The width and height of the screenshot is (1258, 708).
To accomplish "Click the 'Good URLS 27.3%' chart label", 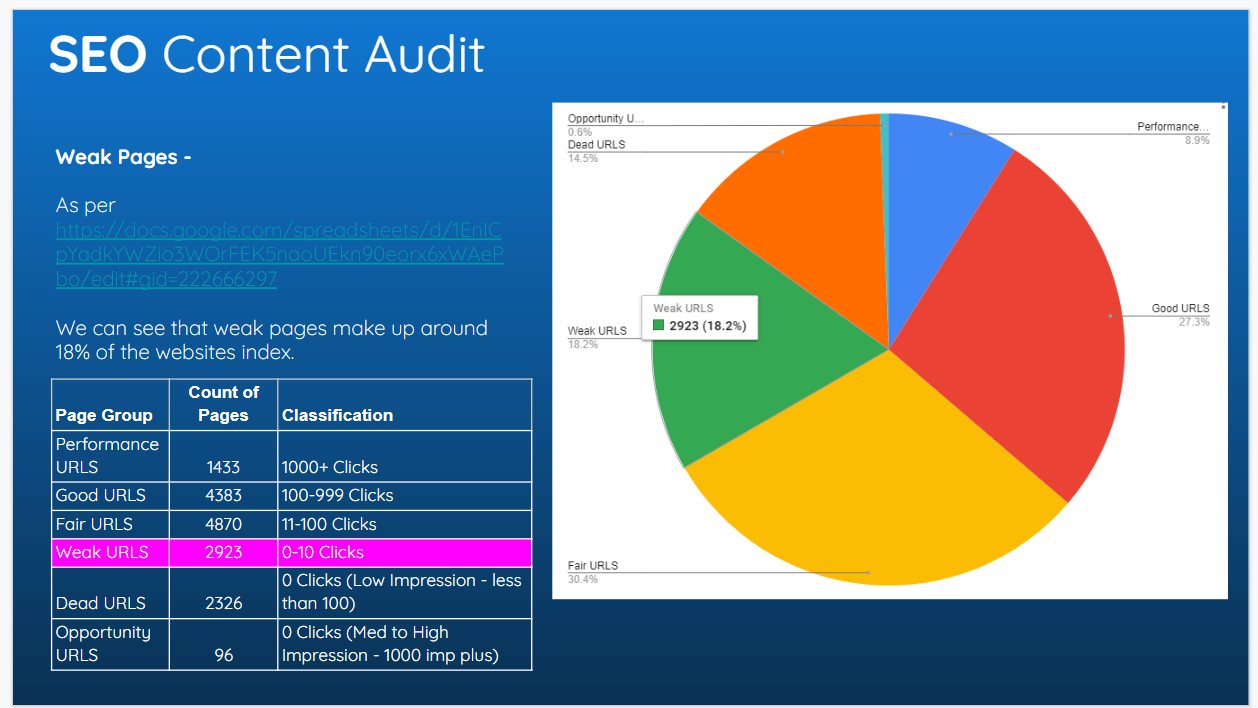I will click(x=1180, y=314).
